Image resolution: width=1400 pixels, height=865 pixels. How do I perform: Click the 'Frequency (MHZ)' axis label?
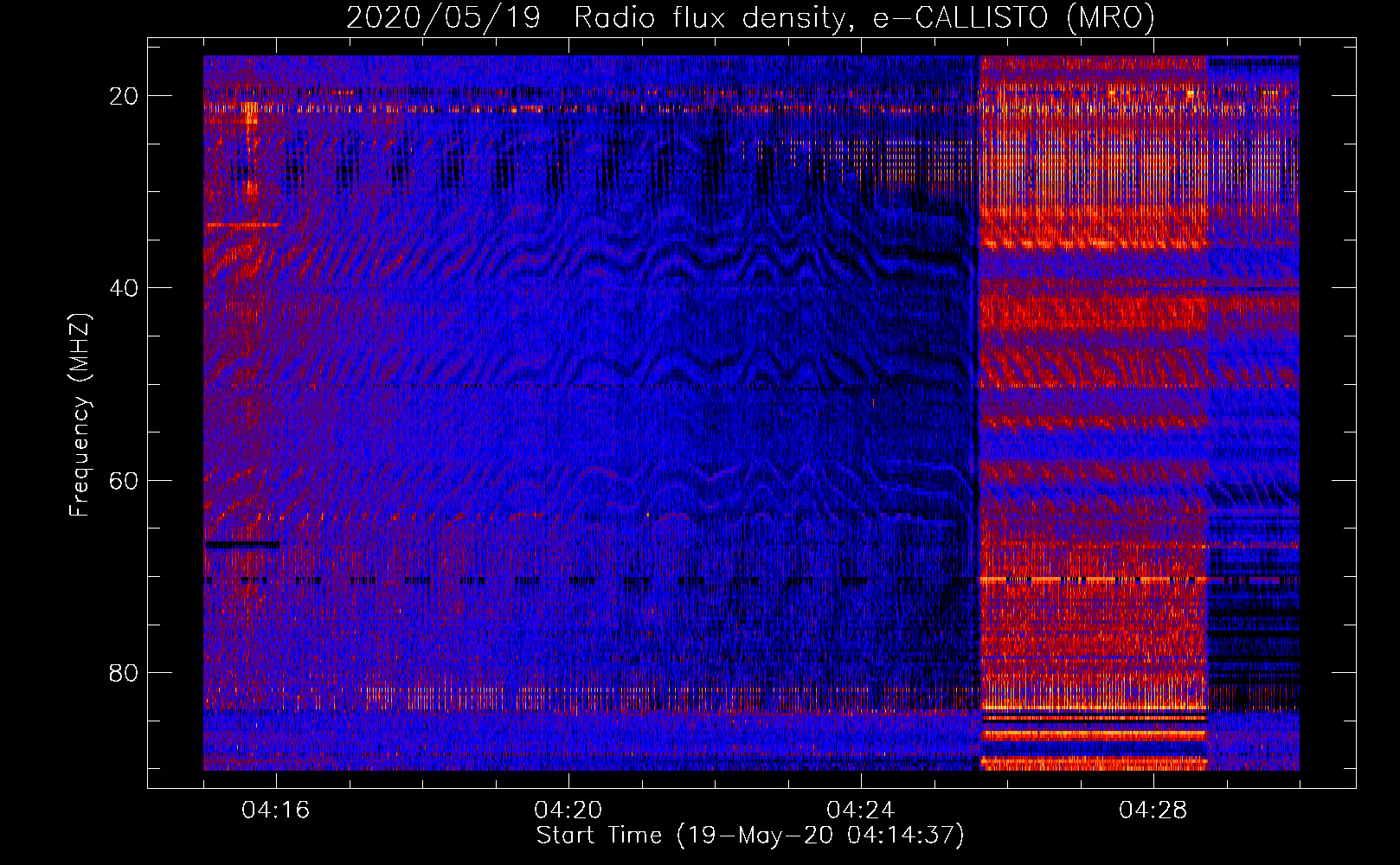[80, 415]
